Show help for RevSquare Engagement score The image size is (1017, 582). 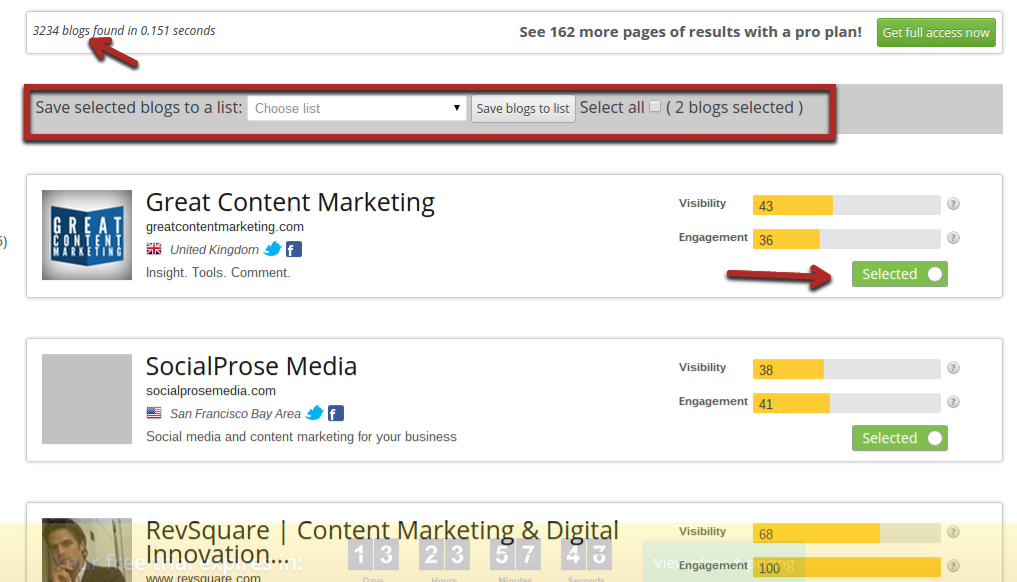[953, 566]
